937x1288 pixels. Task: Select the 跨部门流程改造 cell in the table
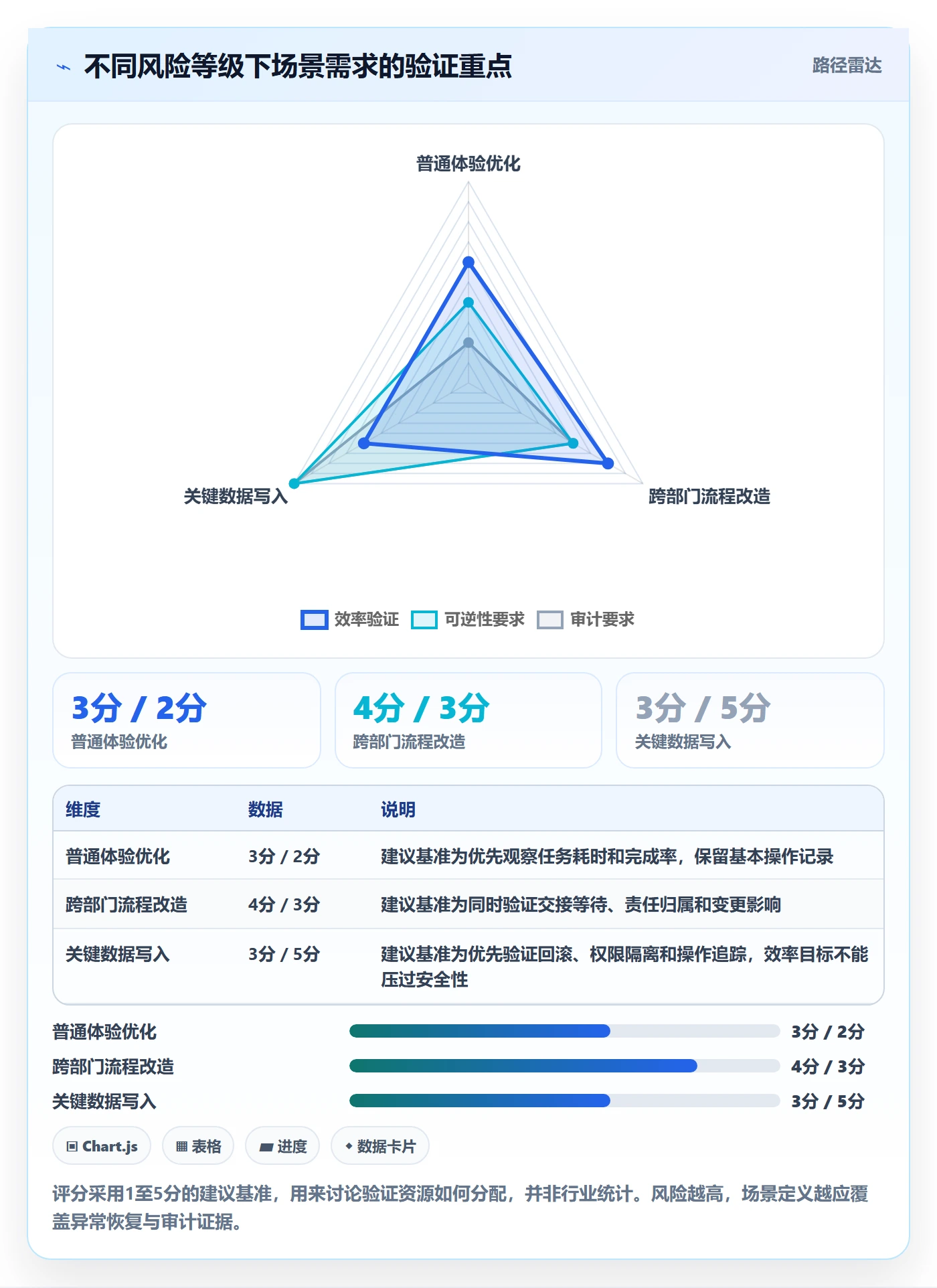[126, 904]
